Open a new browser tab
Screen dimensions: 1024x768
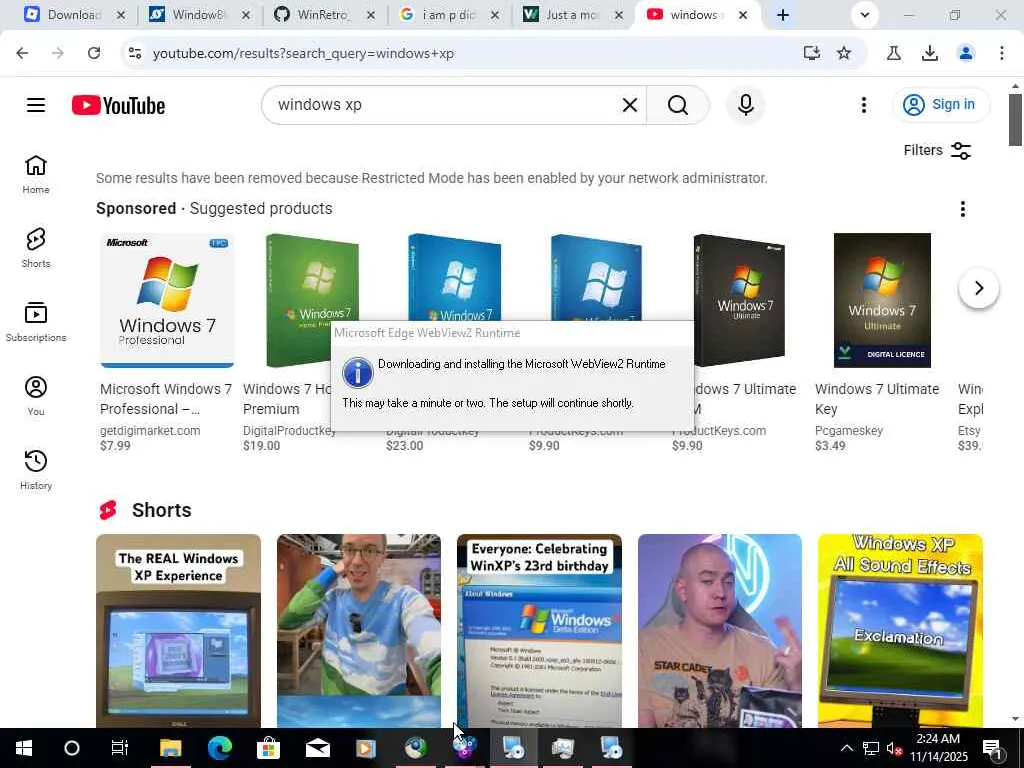782,15
